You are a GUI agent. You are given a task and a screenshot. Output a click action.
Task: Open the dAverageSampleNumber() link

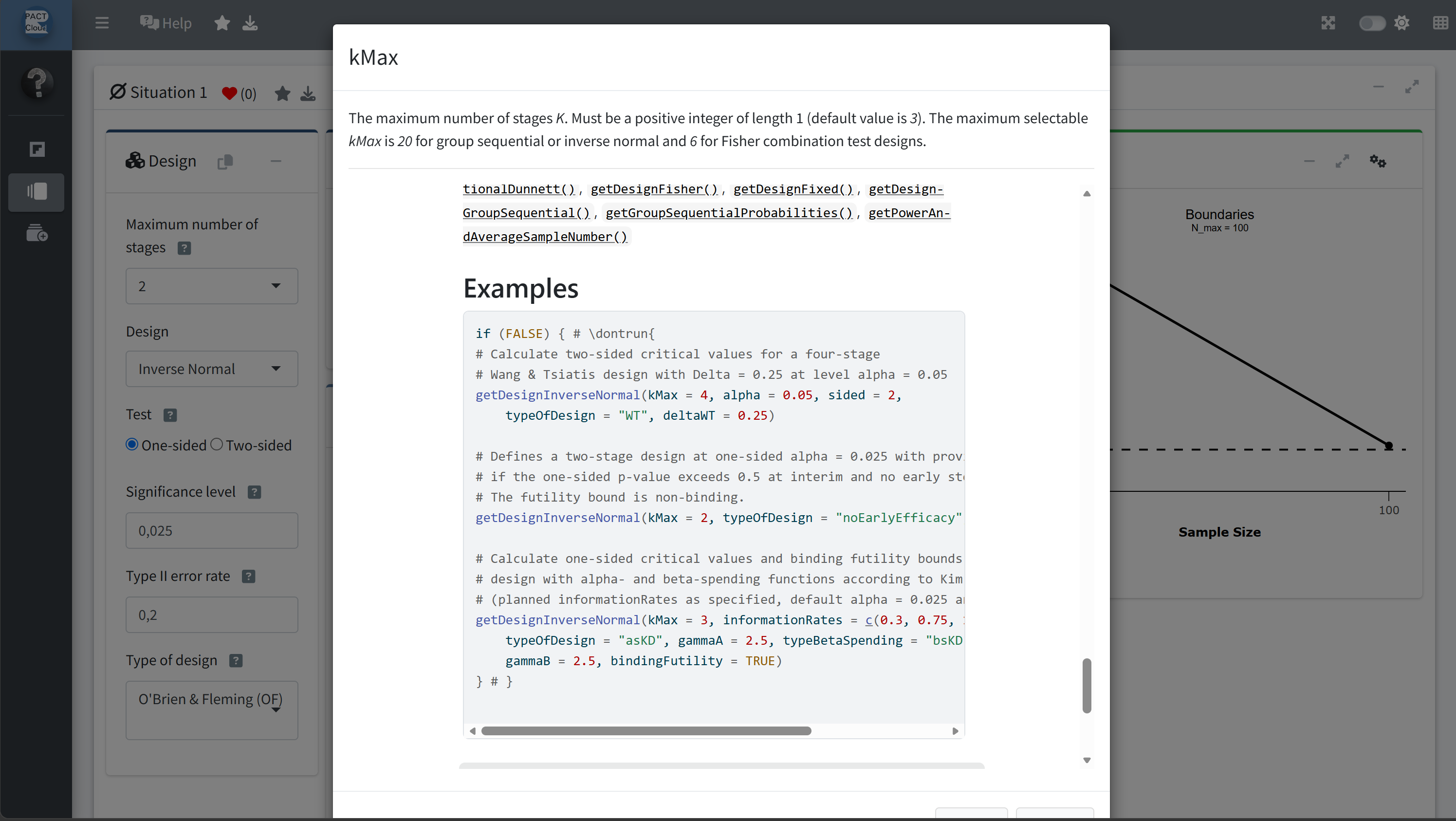tap(545, 236)
